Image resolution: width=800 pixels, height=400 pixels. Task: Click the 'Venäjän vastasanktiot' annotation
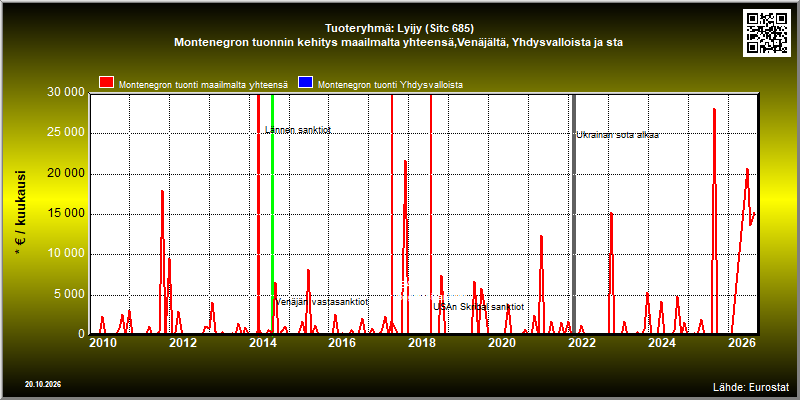[322, 302]
